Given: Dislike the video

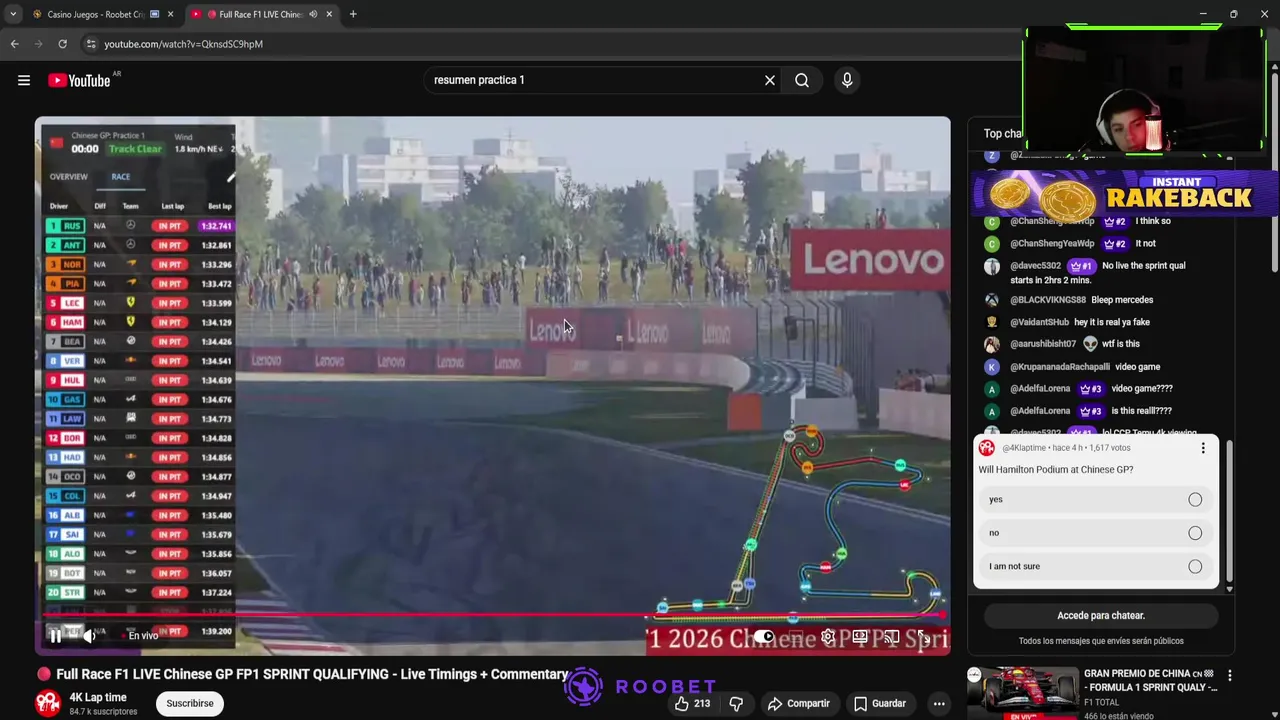Looking at the screenshot, I should [736, 704].
